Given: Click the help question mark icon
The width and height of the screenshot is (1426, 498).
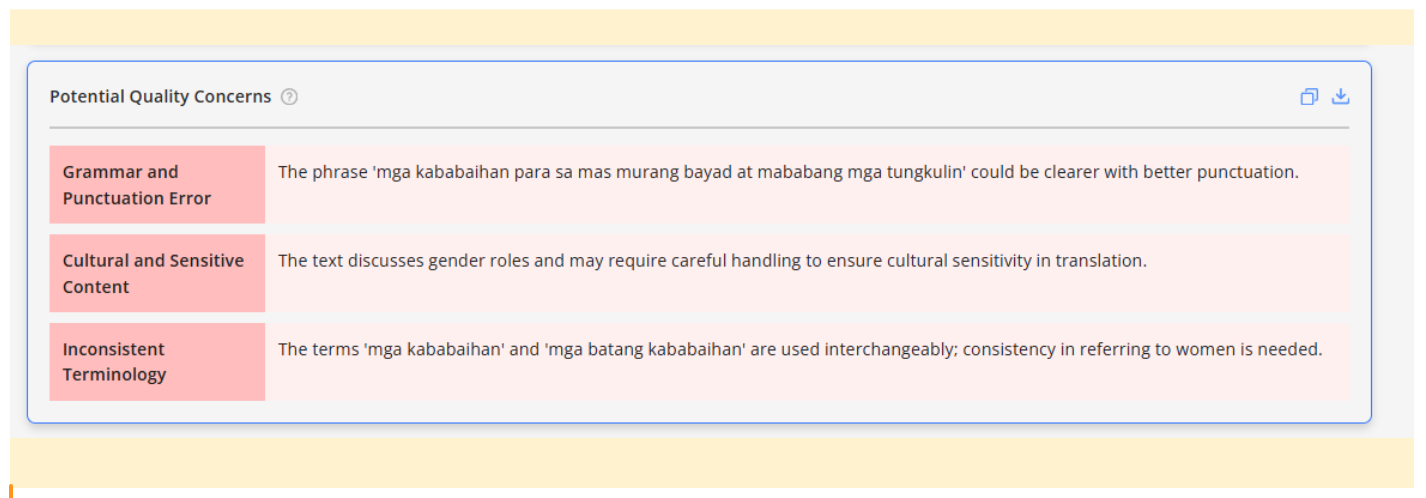Looking at the screenshot, I should 289,97.
